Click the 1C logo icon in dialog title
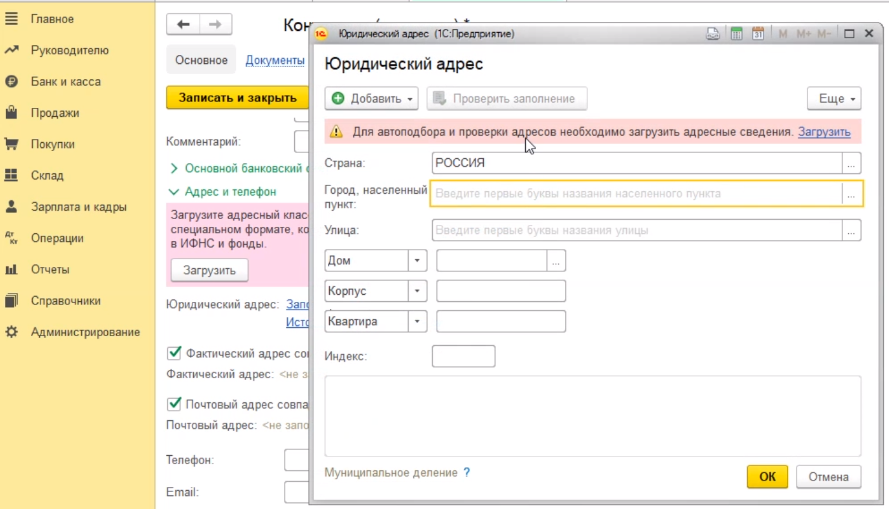The height and width of the screenshot is (509, 889). [321, 34]
